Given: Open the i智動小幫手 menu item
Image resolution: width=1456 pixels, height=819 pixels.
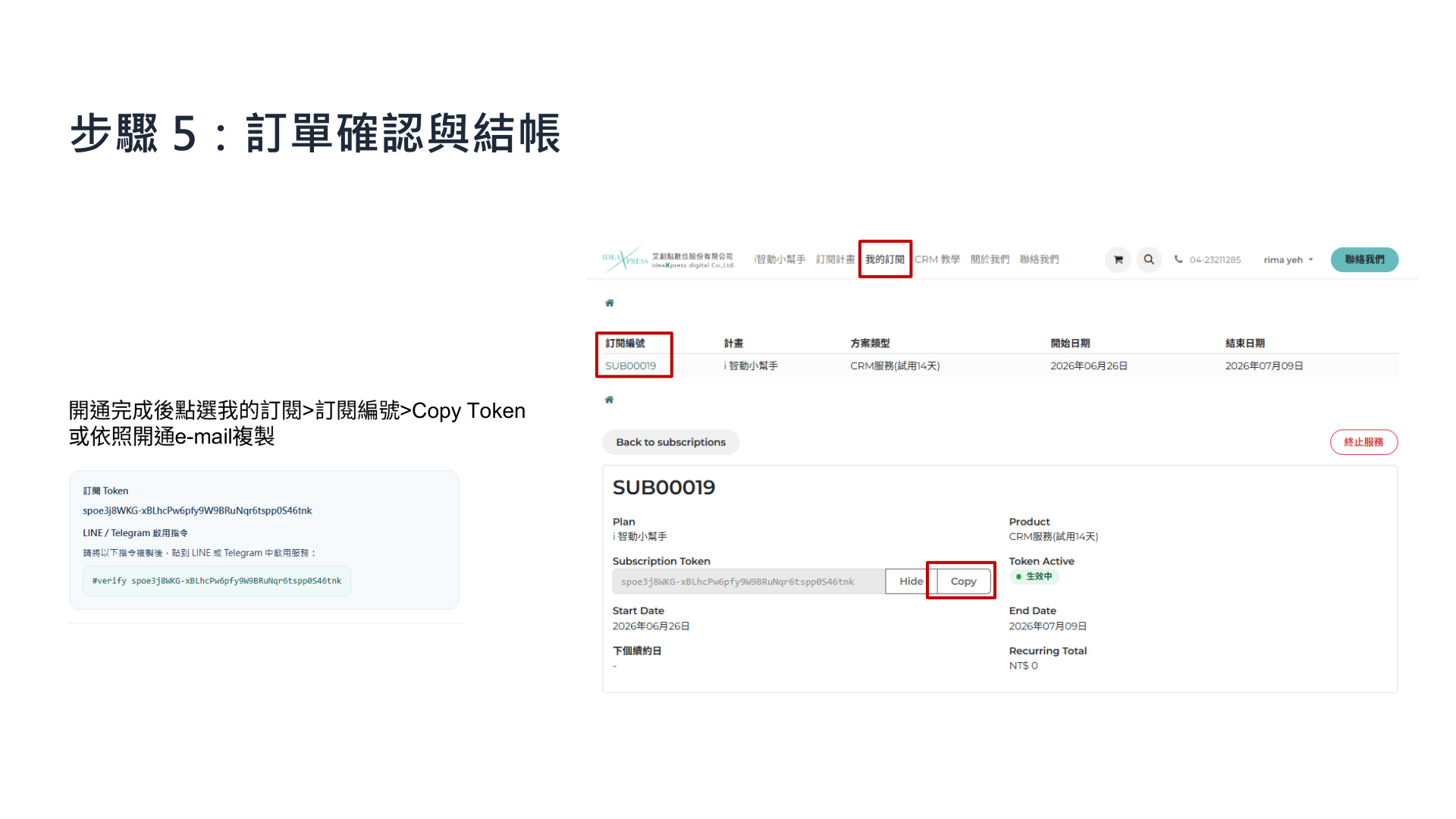Looking at the screenshot, I should pos(780,259).
